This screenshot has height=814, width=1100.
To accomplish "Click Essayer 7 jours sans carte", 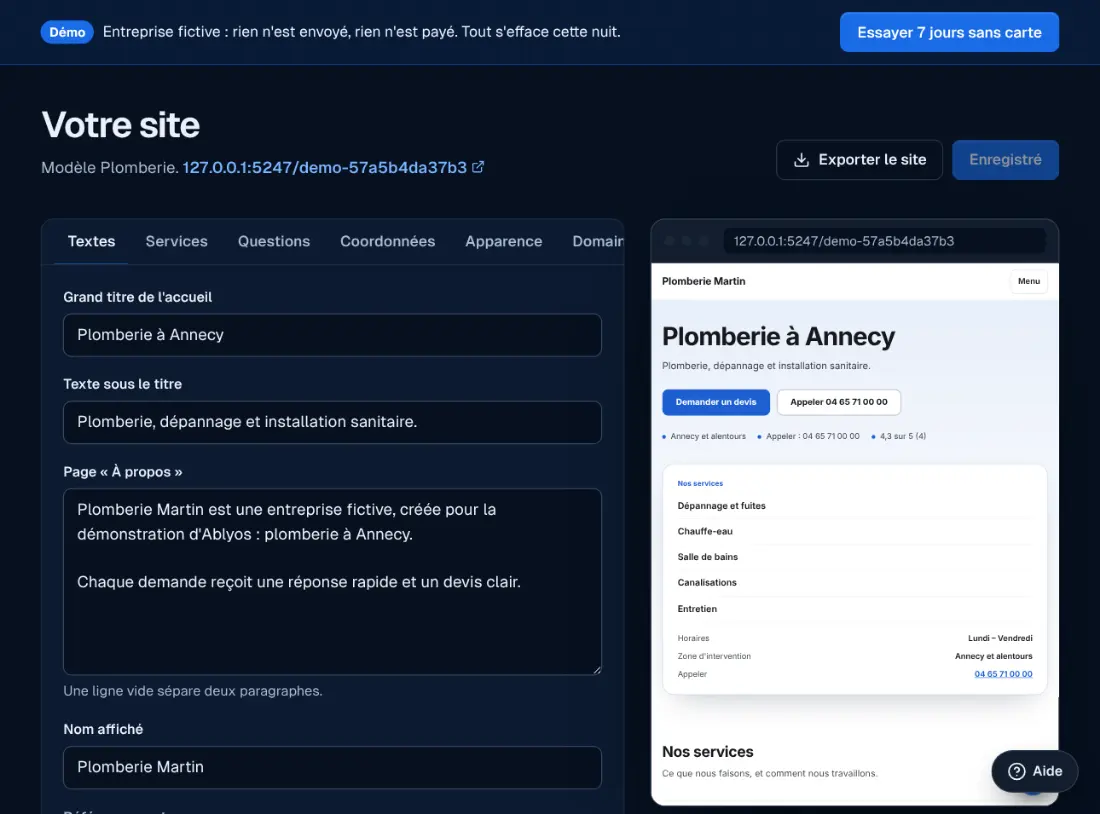I will tap(949, 32).
